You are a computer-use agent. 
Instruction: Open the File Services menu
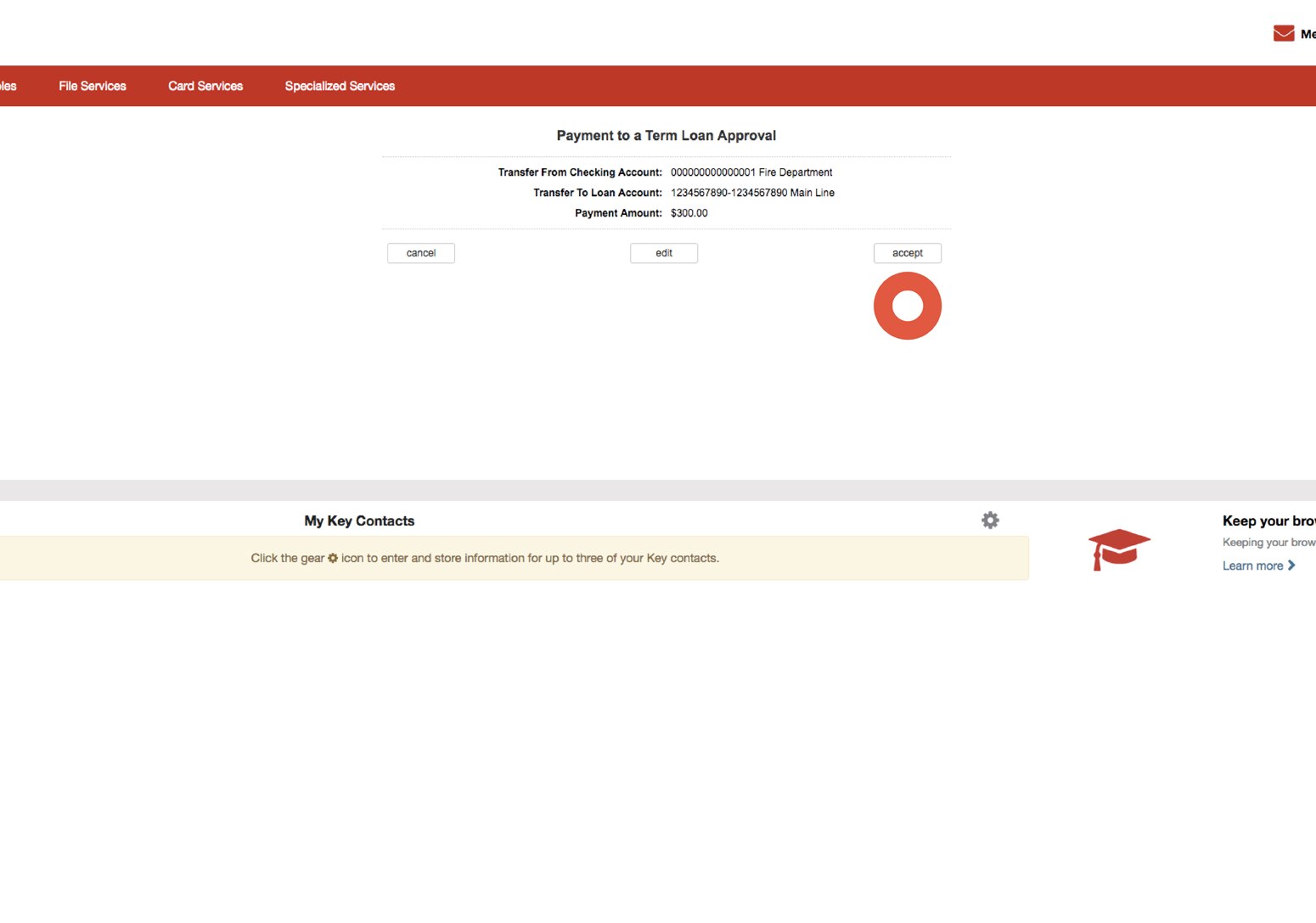click(x=92, y=86)
